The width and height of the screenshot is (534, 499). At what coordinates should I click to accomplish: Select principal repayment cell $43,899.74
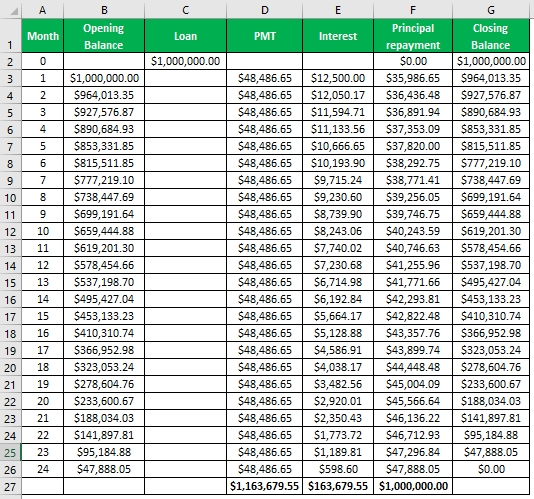click(x=413, y=350)
